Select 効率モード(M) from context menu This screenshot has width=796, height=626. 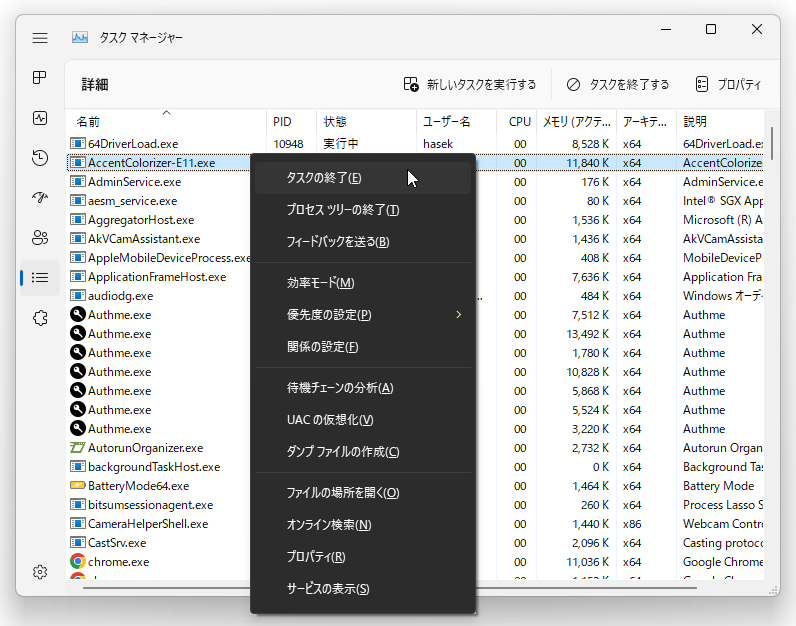[x=363, y=283]
